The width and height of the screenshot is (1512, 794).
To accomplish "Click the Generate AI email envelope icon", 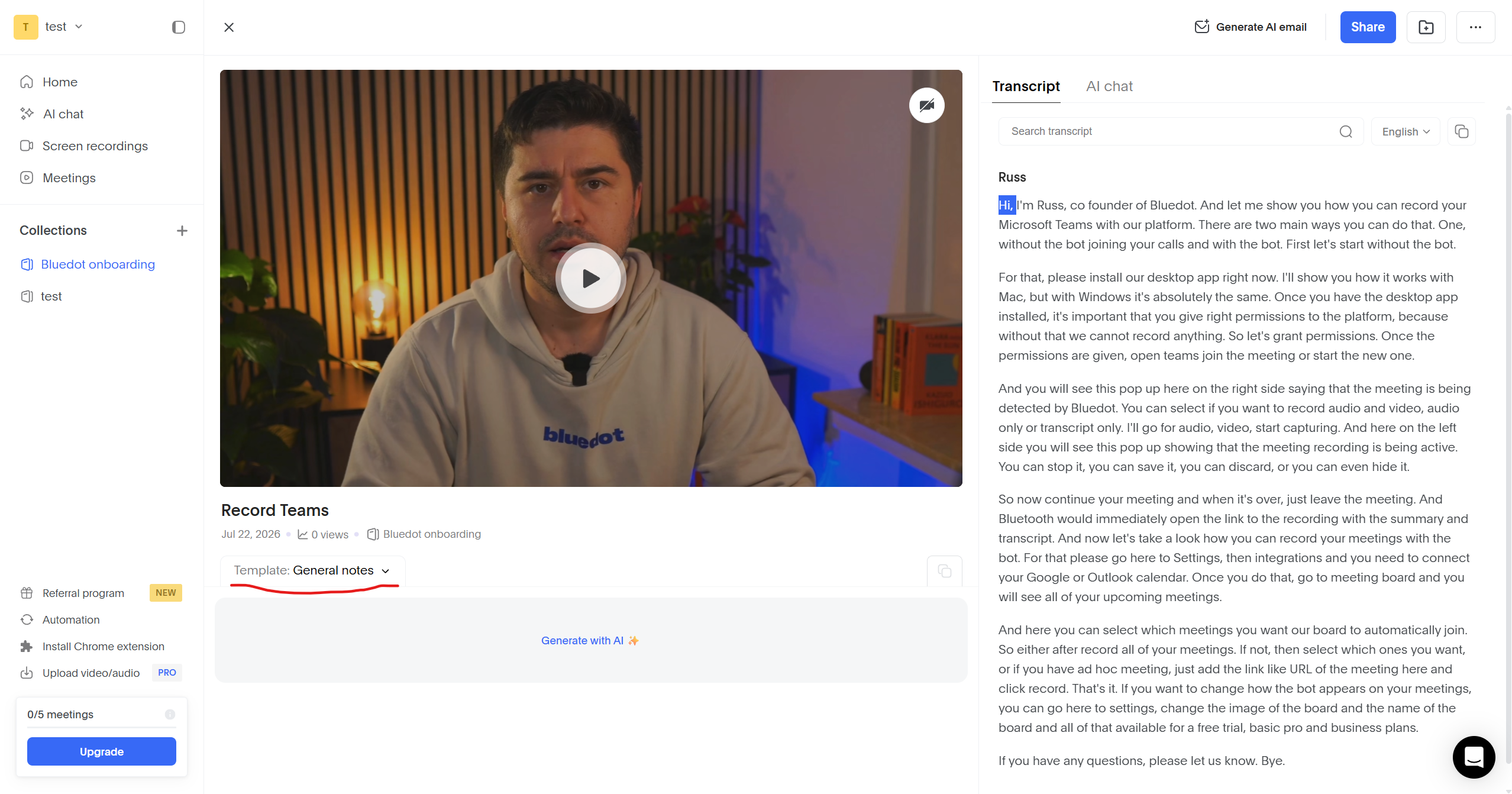I will [x=1201, y=27].
